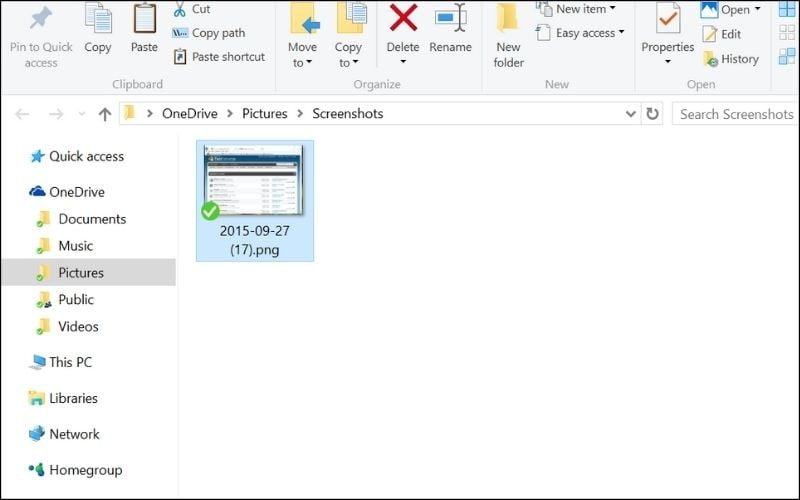Click the Cut scissors command
The width and height of the screenshot is (800, 500).
tap(192, 9)
